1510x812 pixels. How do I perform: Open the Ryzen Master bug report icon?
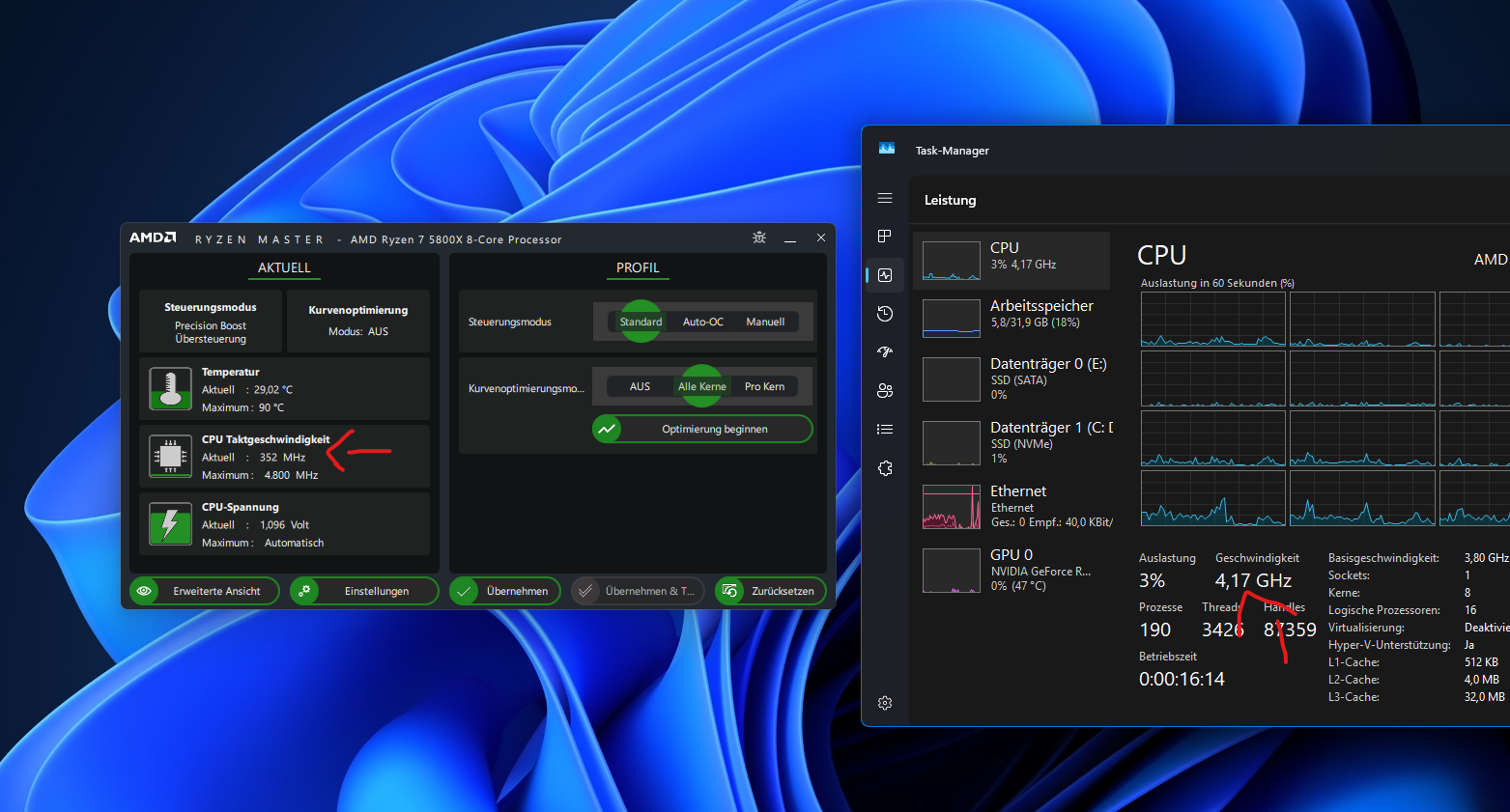[x=759, y=238]
